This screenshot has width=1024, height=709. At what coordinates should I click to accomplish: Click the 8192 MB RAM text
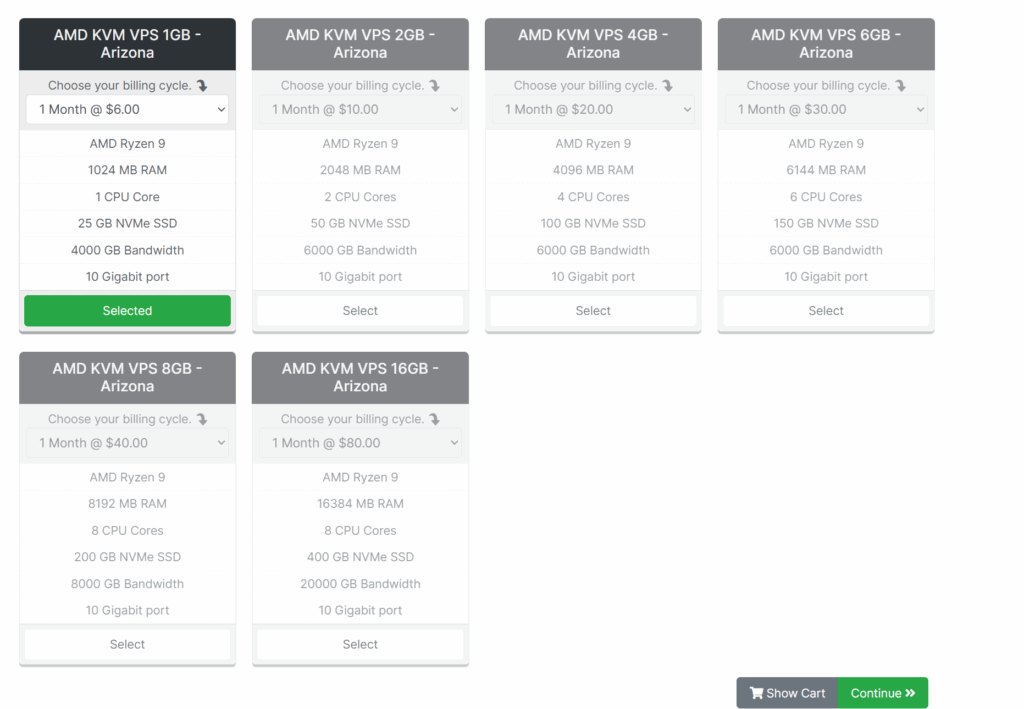pos(127,504)
